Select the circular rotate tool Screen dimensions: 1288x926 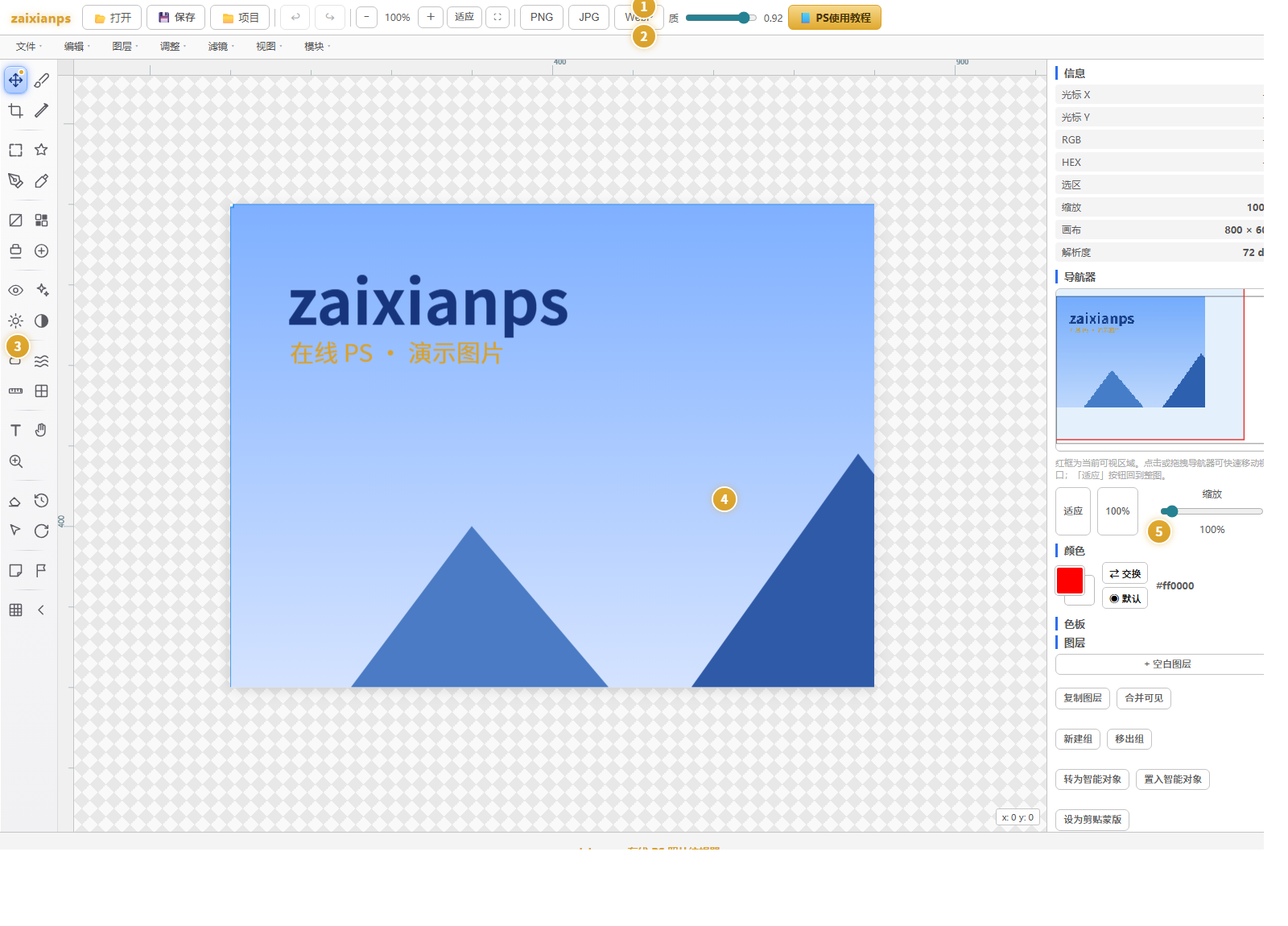[x=42, y=531]
